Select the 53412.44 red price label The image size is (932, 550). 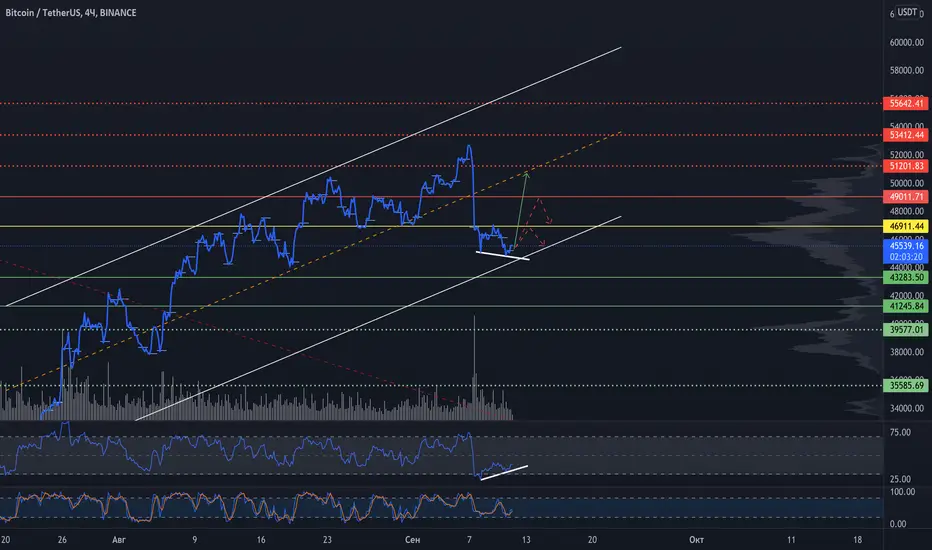pyautogui.click(x=906, y=135)
